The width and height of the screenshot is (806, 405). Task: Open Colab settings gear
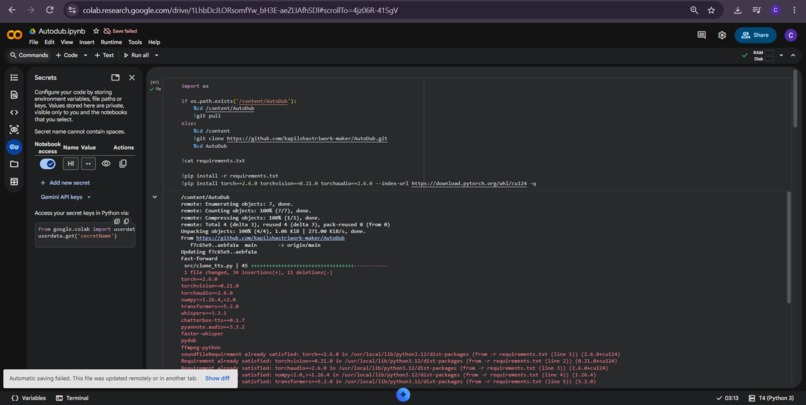[x=722, y=35]
